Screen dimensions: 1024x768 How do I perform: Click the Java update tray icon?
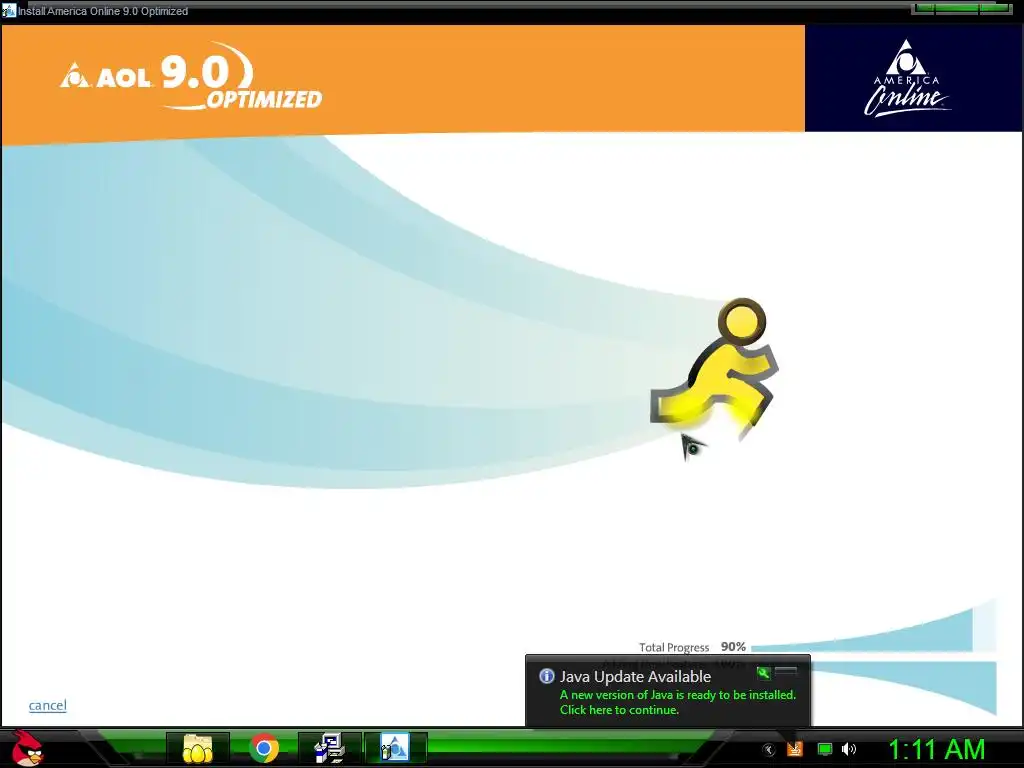[x=794, y=748]
